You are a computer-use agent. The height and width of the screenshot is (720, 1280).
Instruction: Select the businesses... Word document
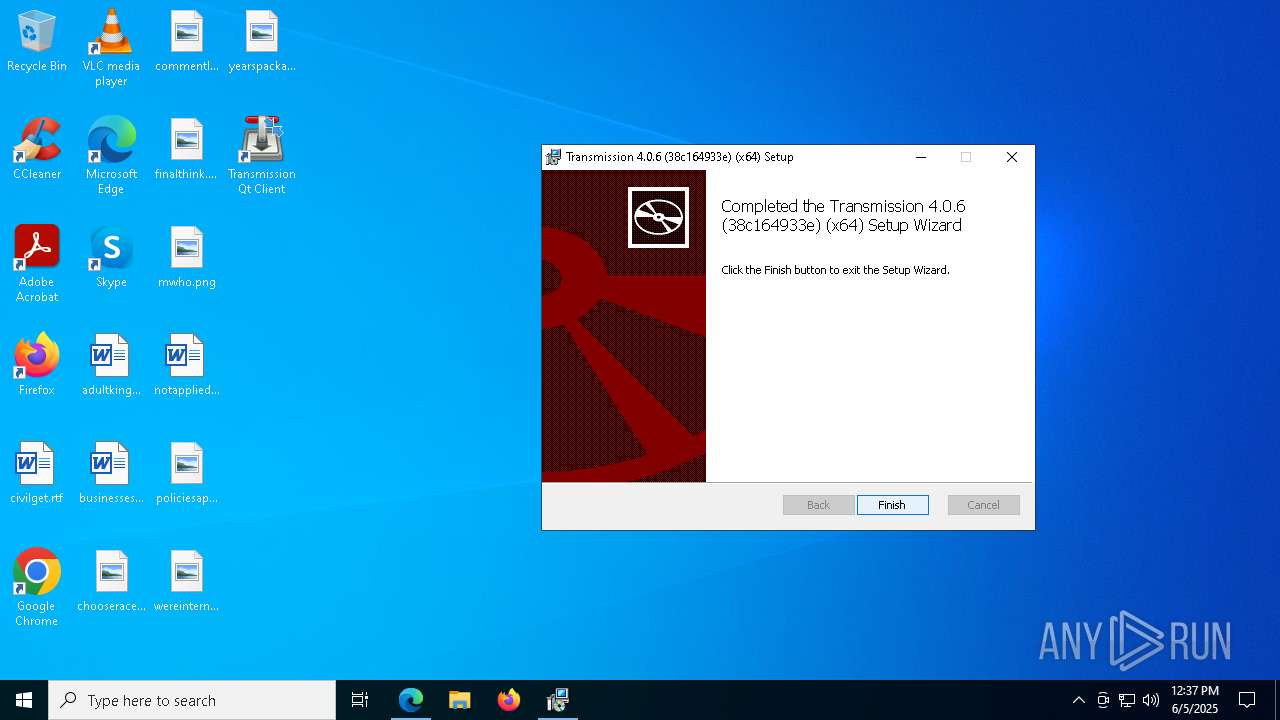click(x=111, y=474)
